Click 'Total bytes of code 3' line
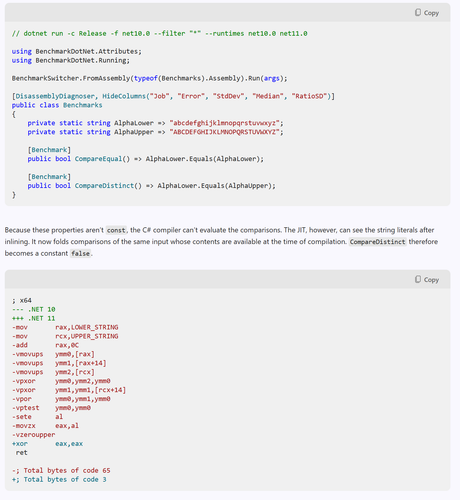 59,480
